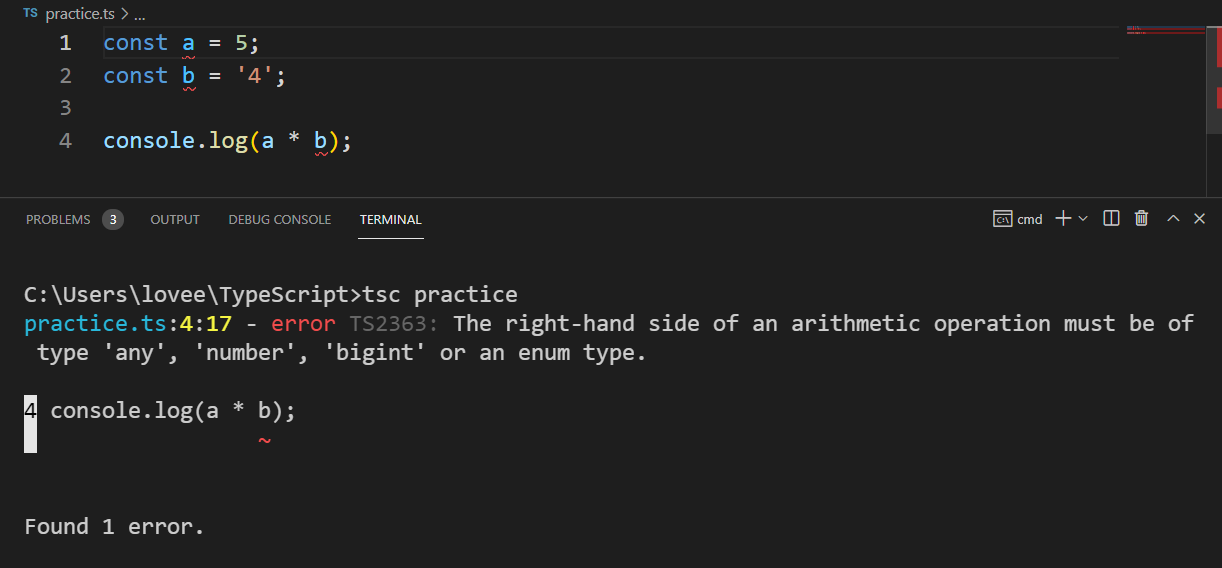Switch to the DEBUG CONSOLE tab
The image size is (1222, 568).
click(x=280, y=219)
